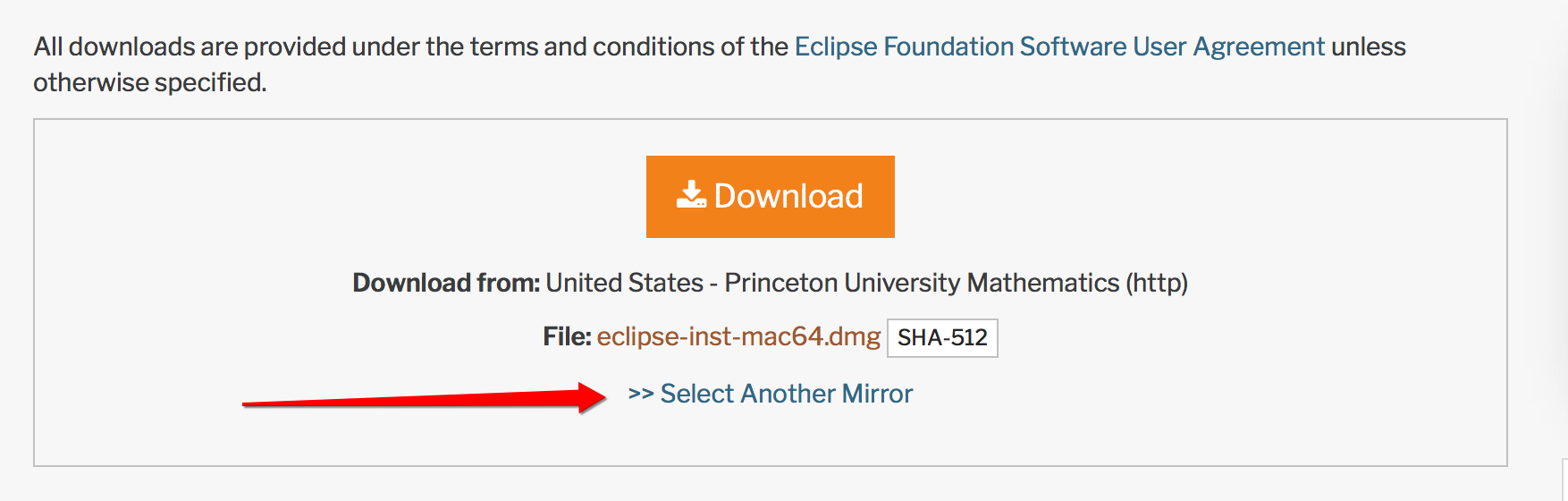Click the bold "File:" label

(x=566, y=337)
